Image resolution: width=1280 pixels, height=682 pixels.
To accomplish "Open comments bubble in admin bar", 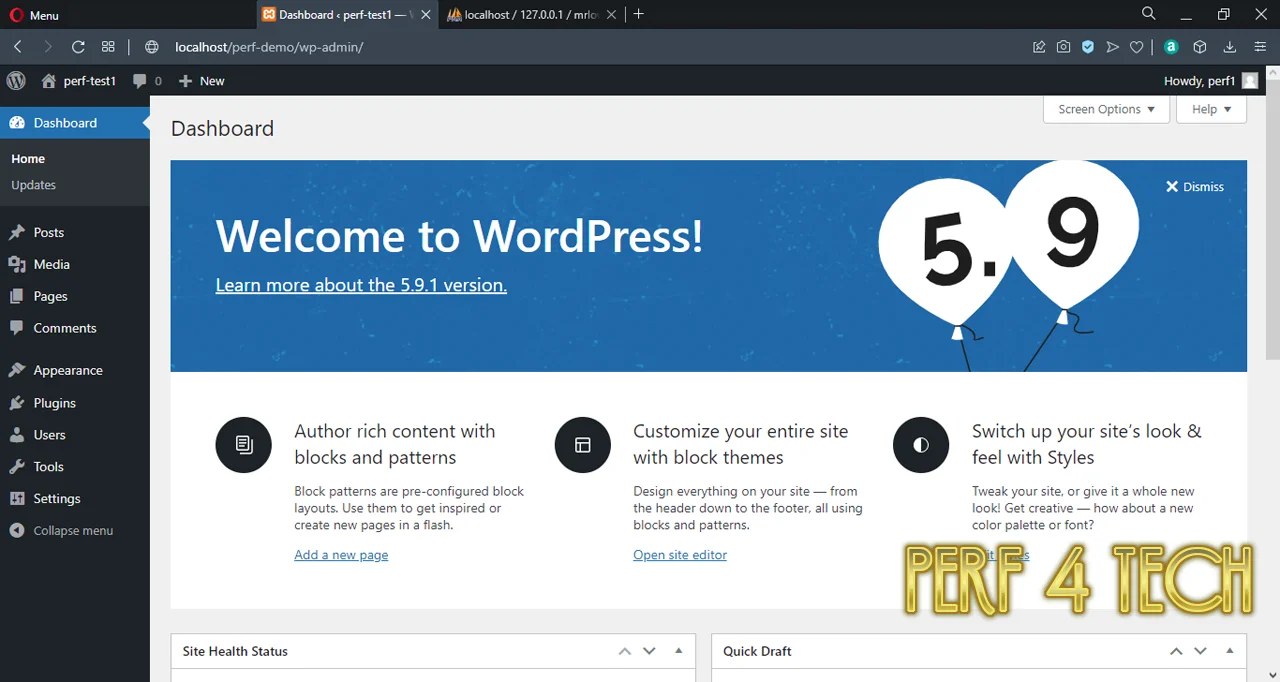I will click(x=147, y=81).
